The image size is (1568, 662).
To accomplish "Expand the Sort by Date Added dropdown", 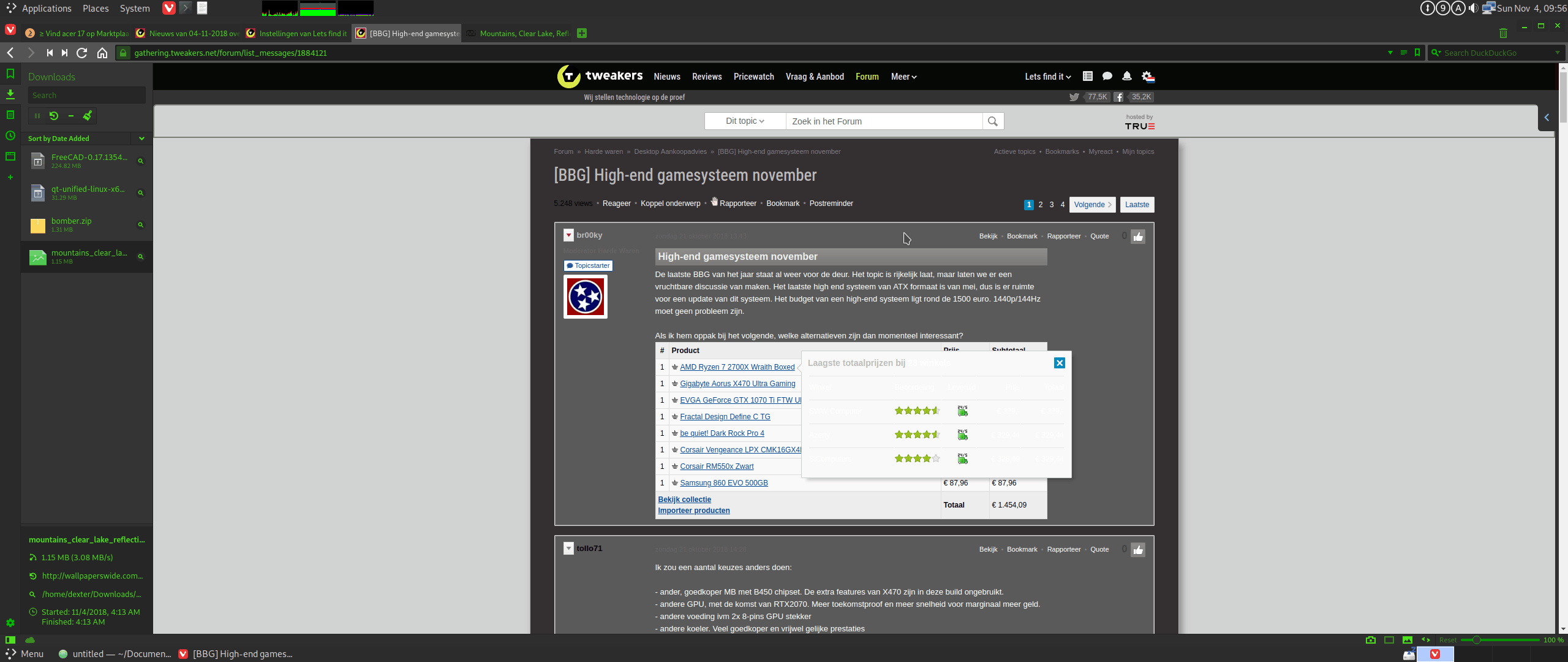I will point(141,139).
